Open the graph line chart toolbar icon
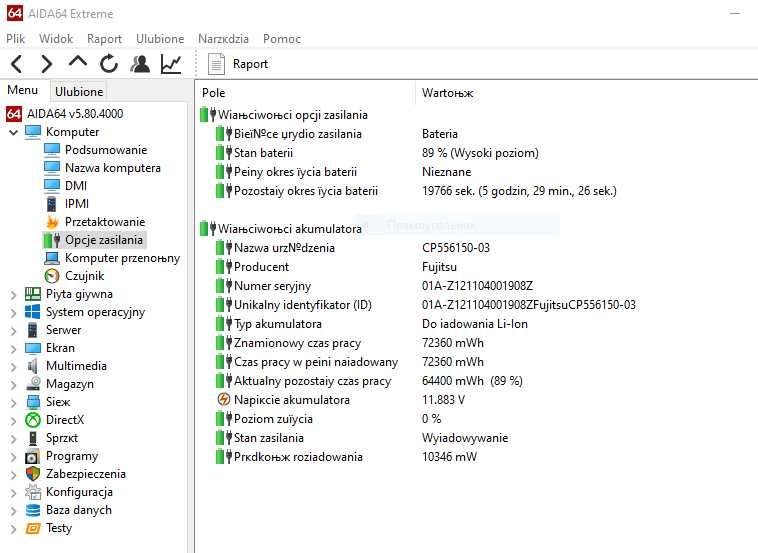758x553 pixels. point(171,64)
